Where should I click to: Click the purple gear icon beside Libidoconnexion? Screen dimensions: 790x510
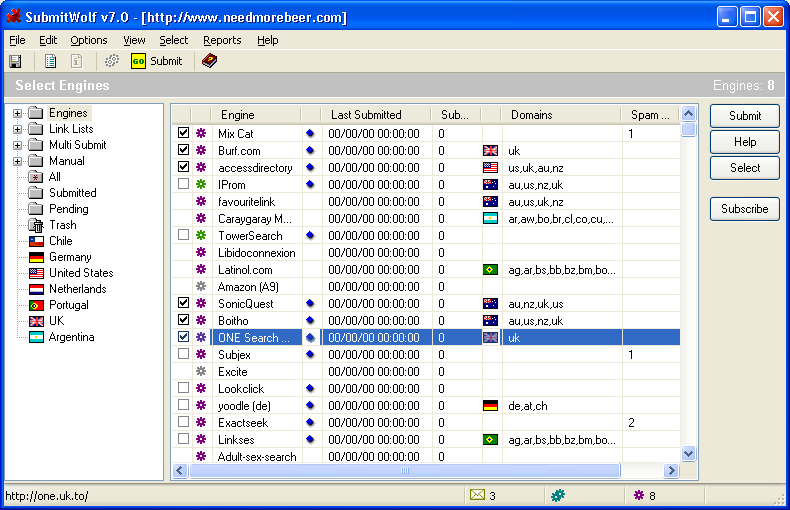tap(201, 252)
